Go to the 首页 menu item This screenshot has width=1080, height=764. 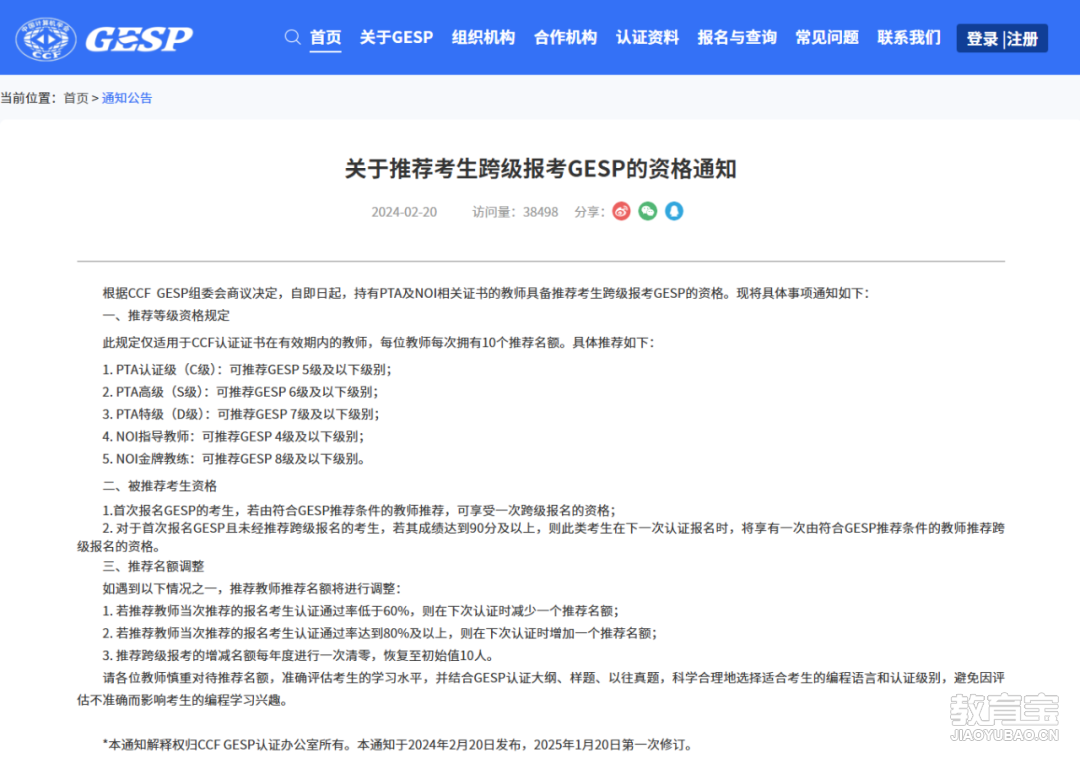click(326, 37)
